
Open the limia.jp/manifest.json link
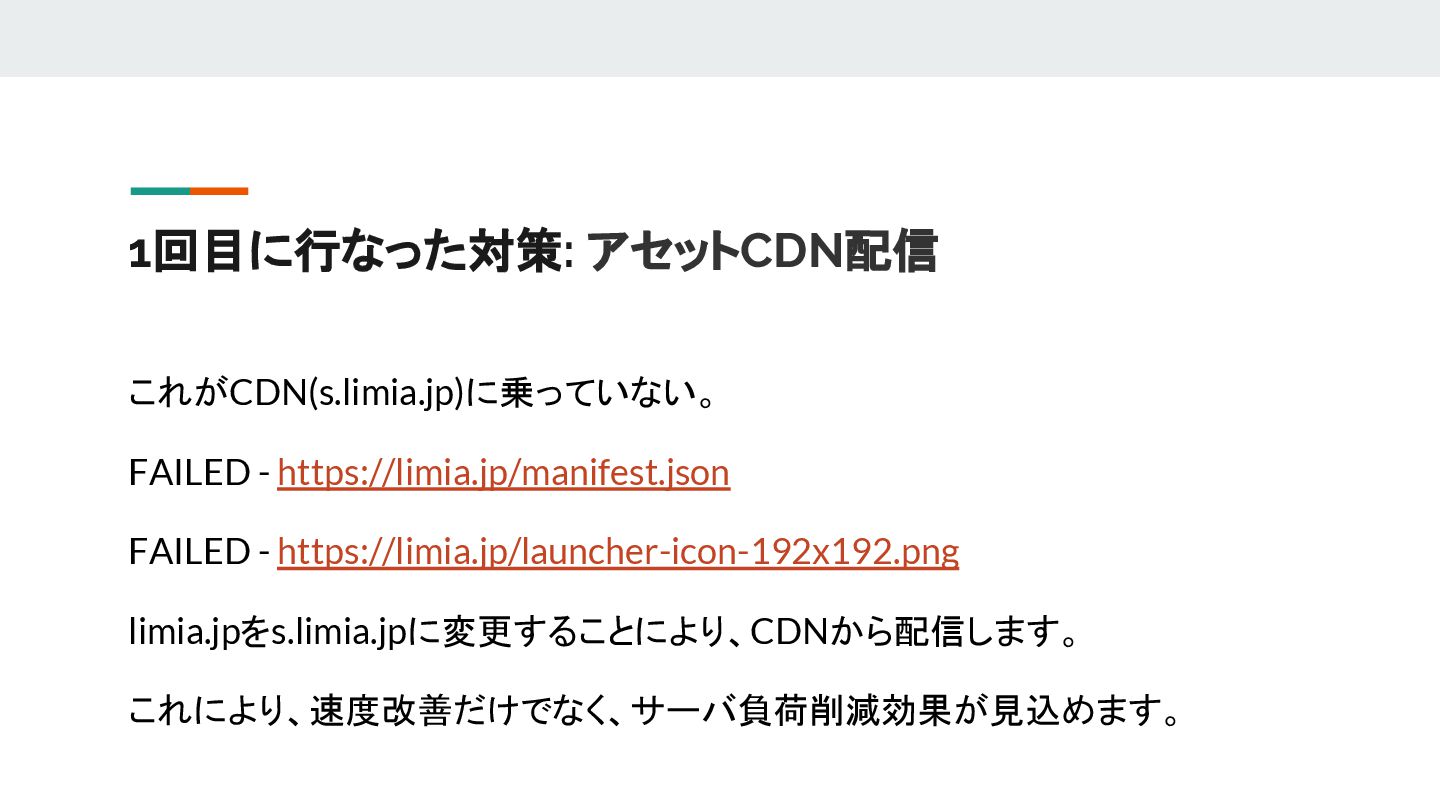point(503,472)
